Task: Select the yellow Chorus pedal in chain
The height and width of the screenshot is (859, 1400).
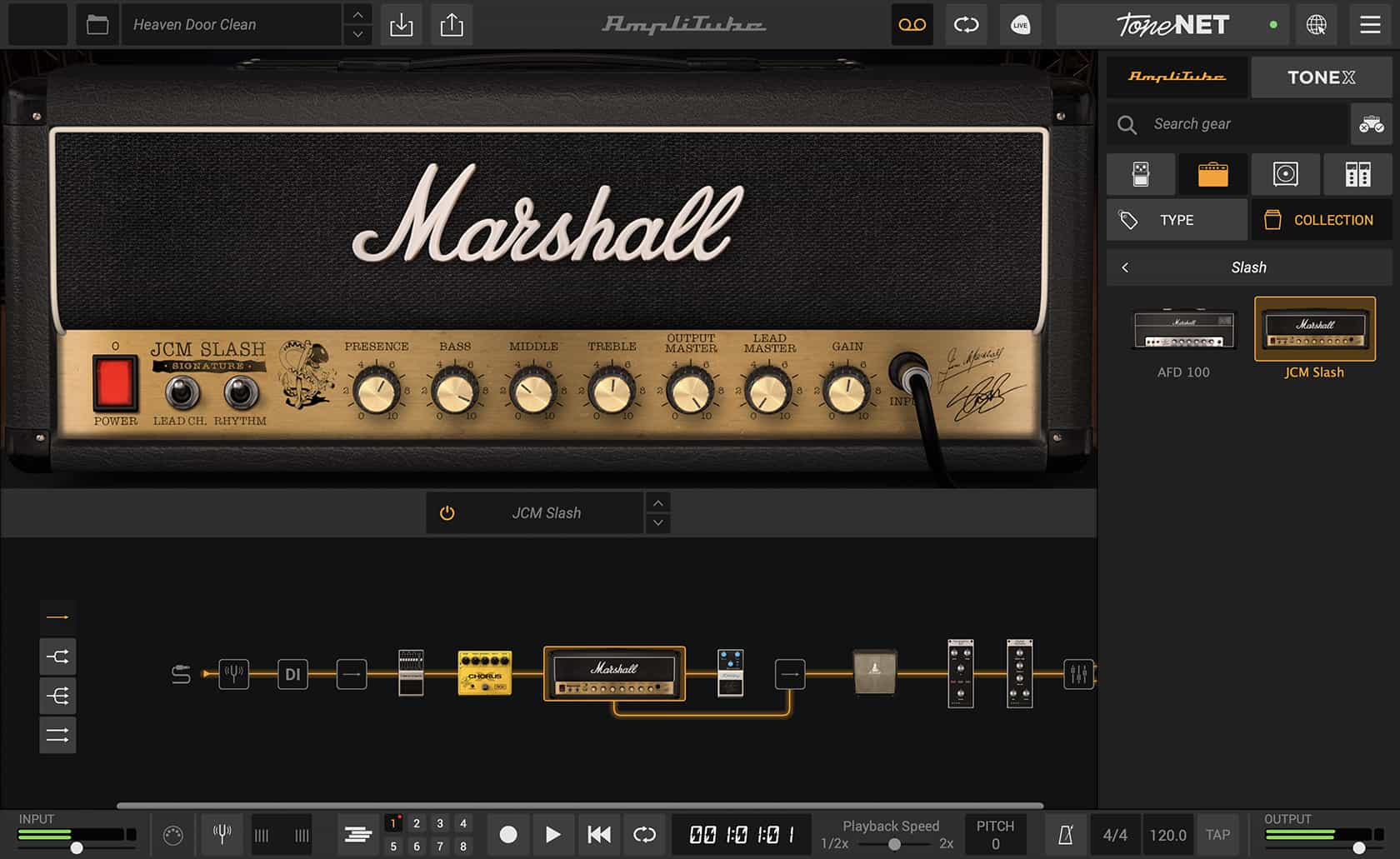Action: 485,673
